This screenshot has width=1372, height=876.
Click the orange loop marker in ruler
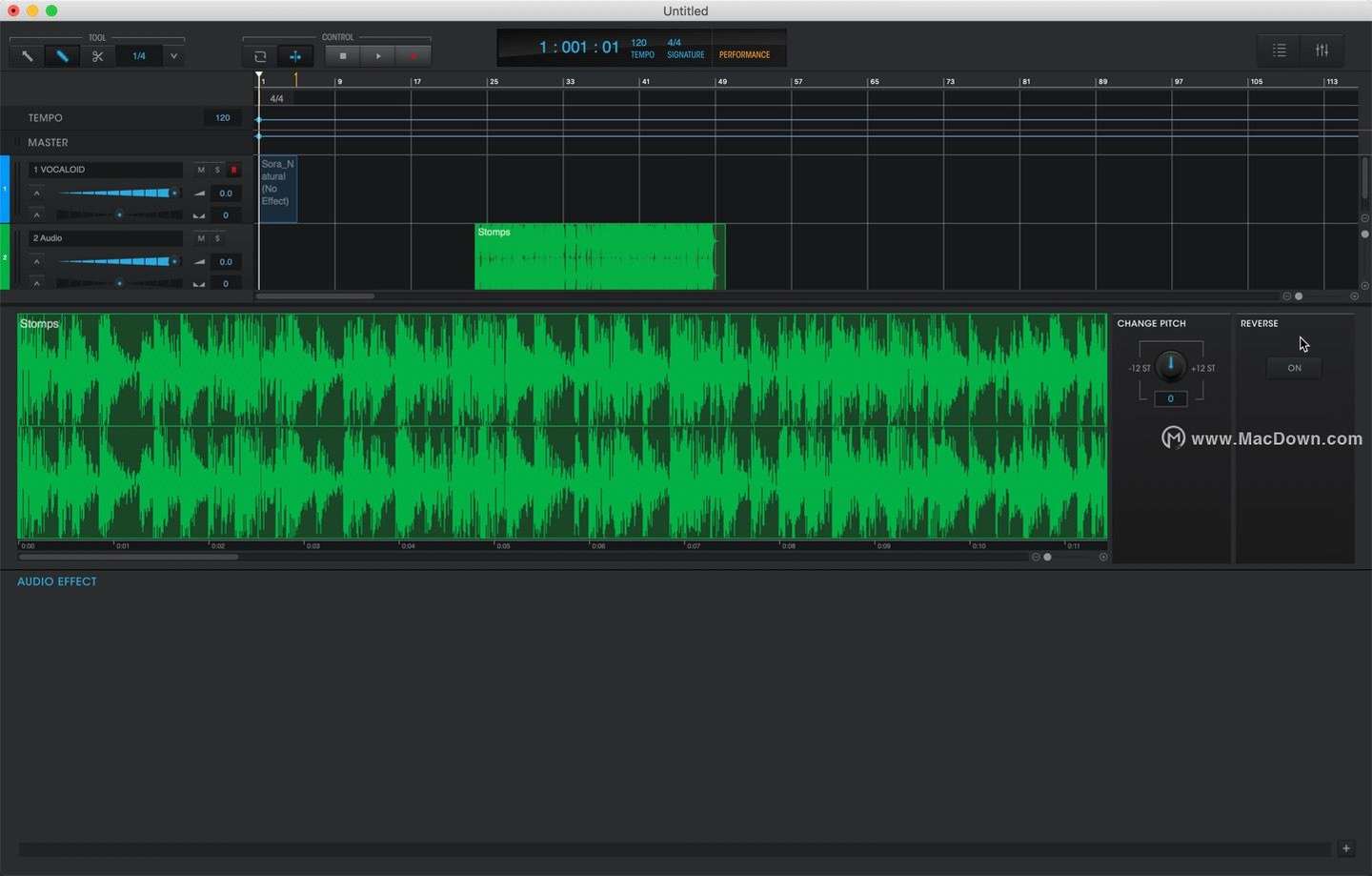(x=295, y=80)
